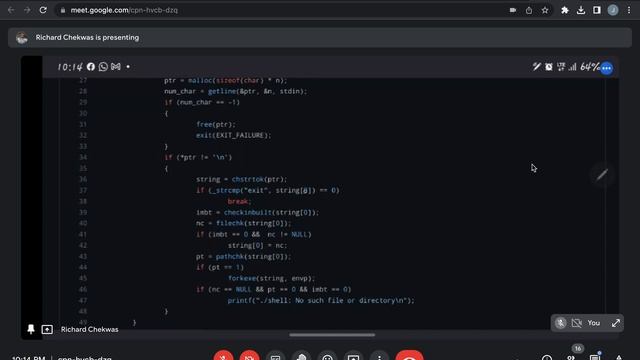Click alarm icon in shared phone status bar
This screenshot has height=360, width=640.
549,67
